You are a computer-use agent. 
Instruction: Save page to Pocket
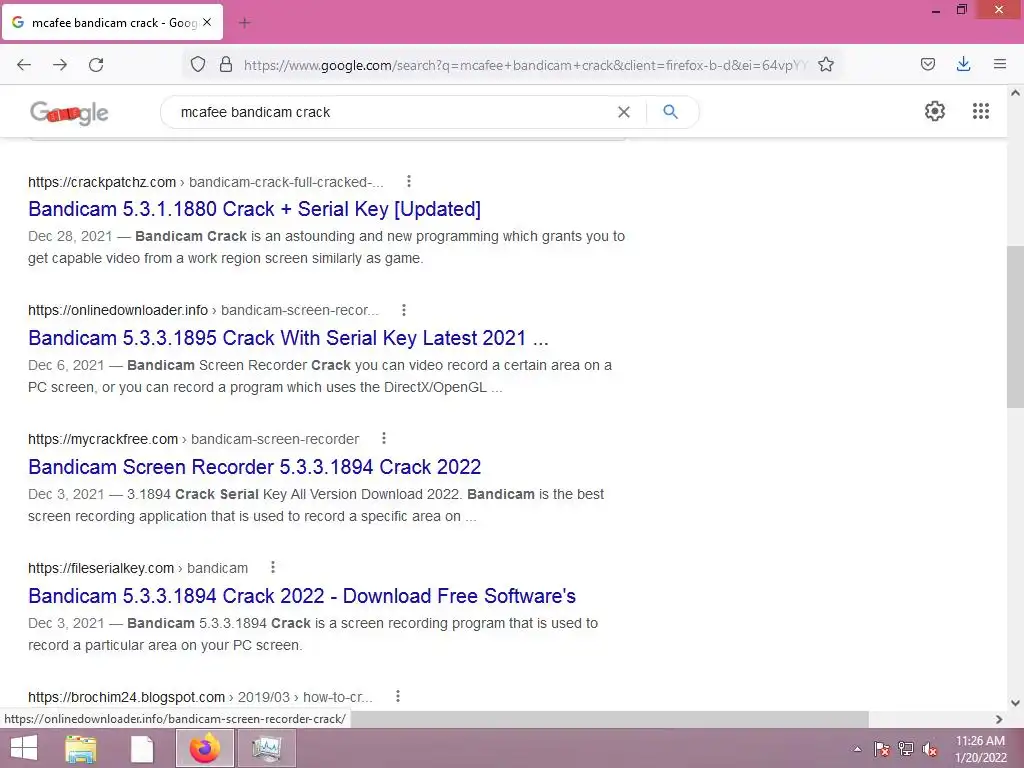(928, 64)
